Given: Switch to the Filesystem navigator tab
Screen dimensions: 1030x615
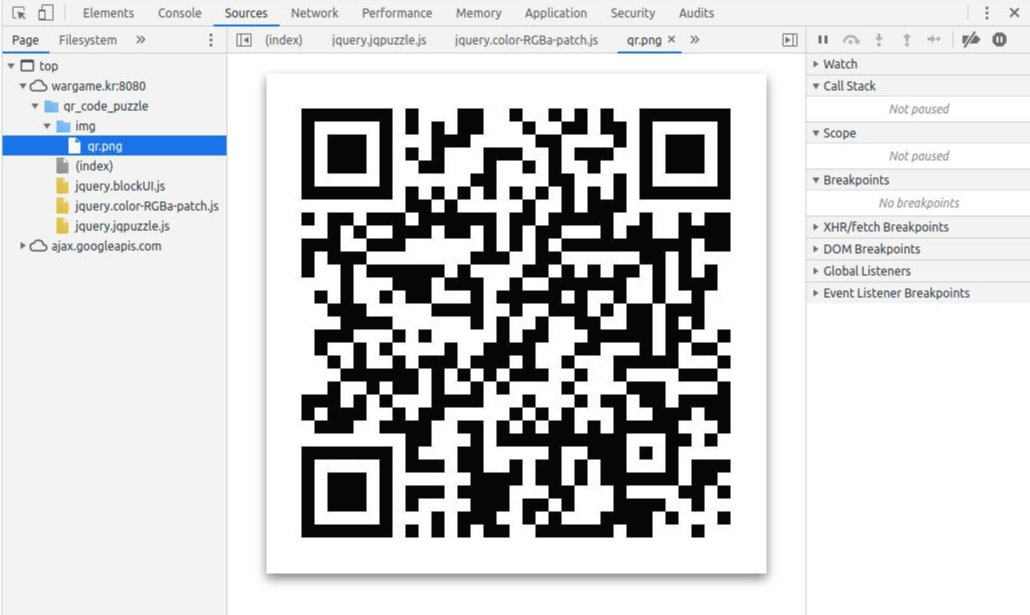Looking at the screenshot, I should point(88,40).
